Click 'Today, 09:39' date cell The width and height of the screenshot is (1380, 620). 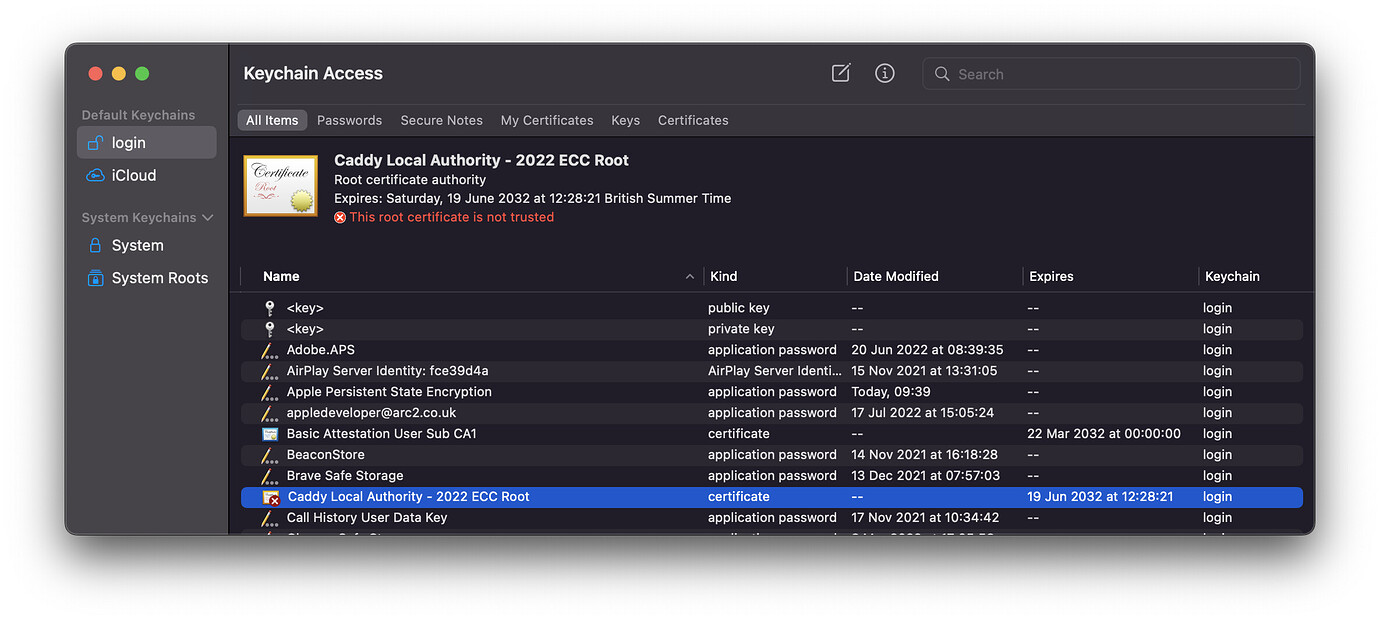coord(891,392)
